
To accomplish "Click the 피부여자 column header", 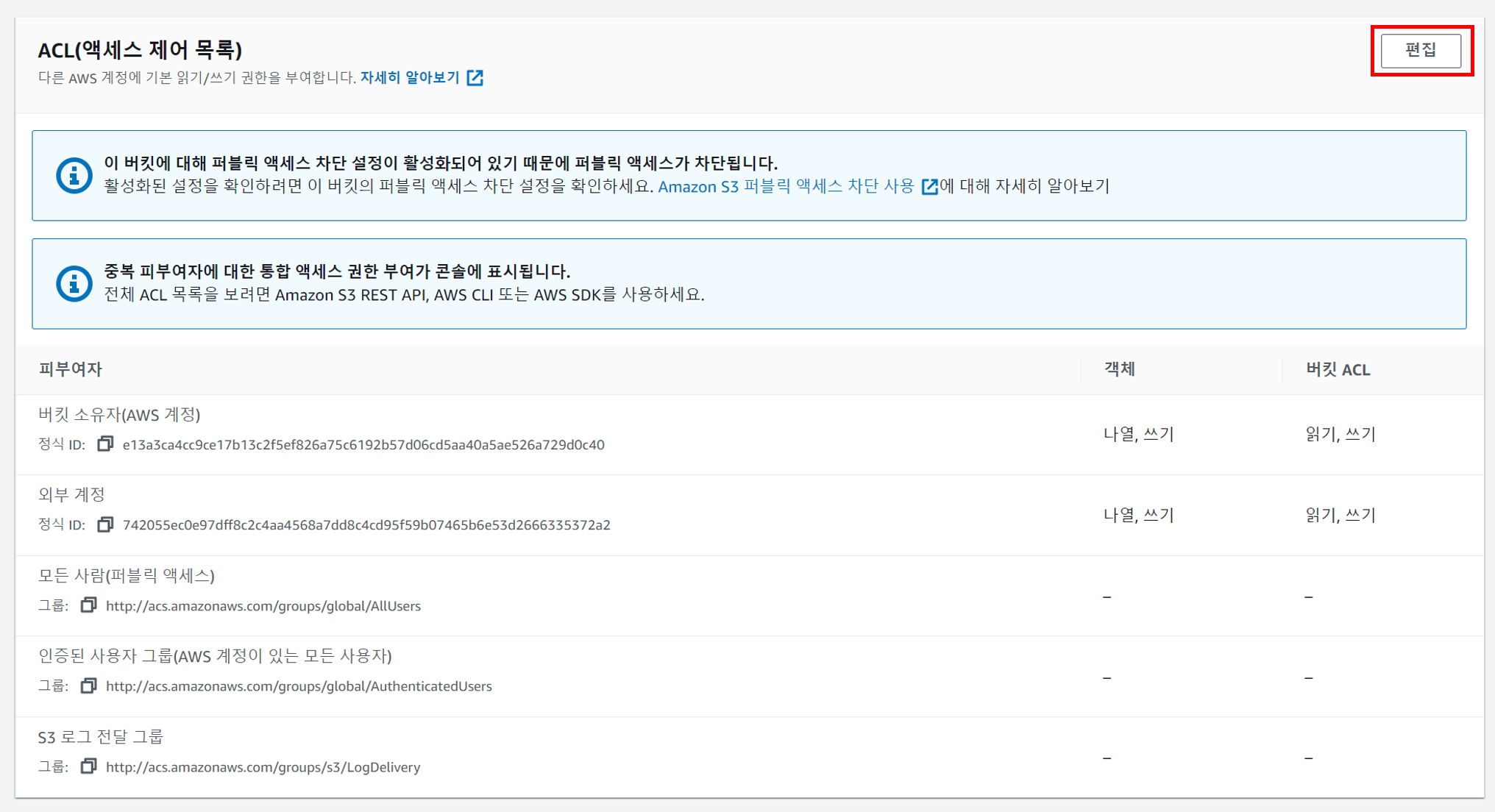I will [x=71, y=369].
